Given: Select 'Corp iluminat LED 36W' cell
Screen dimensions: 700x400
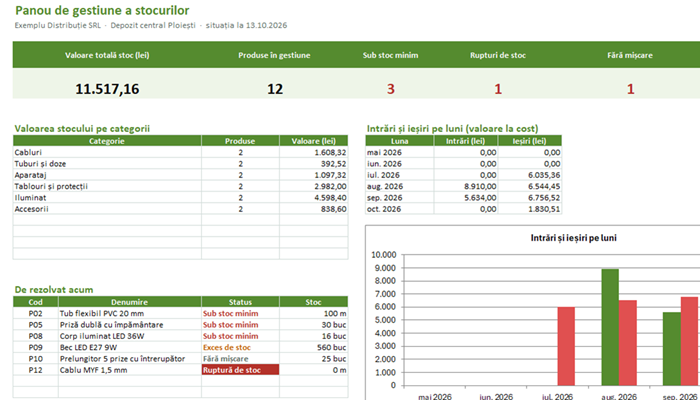Looking at the screenshot, I should [129, 336].
